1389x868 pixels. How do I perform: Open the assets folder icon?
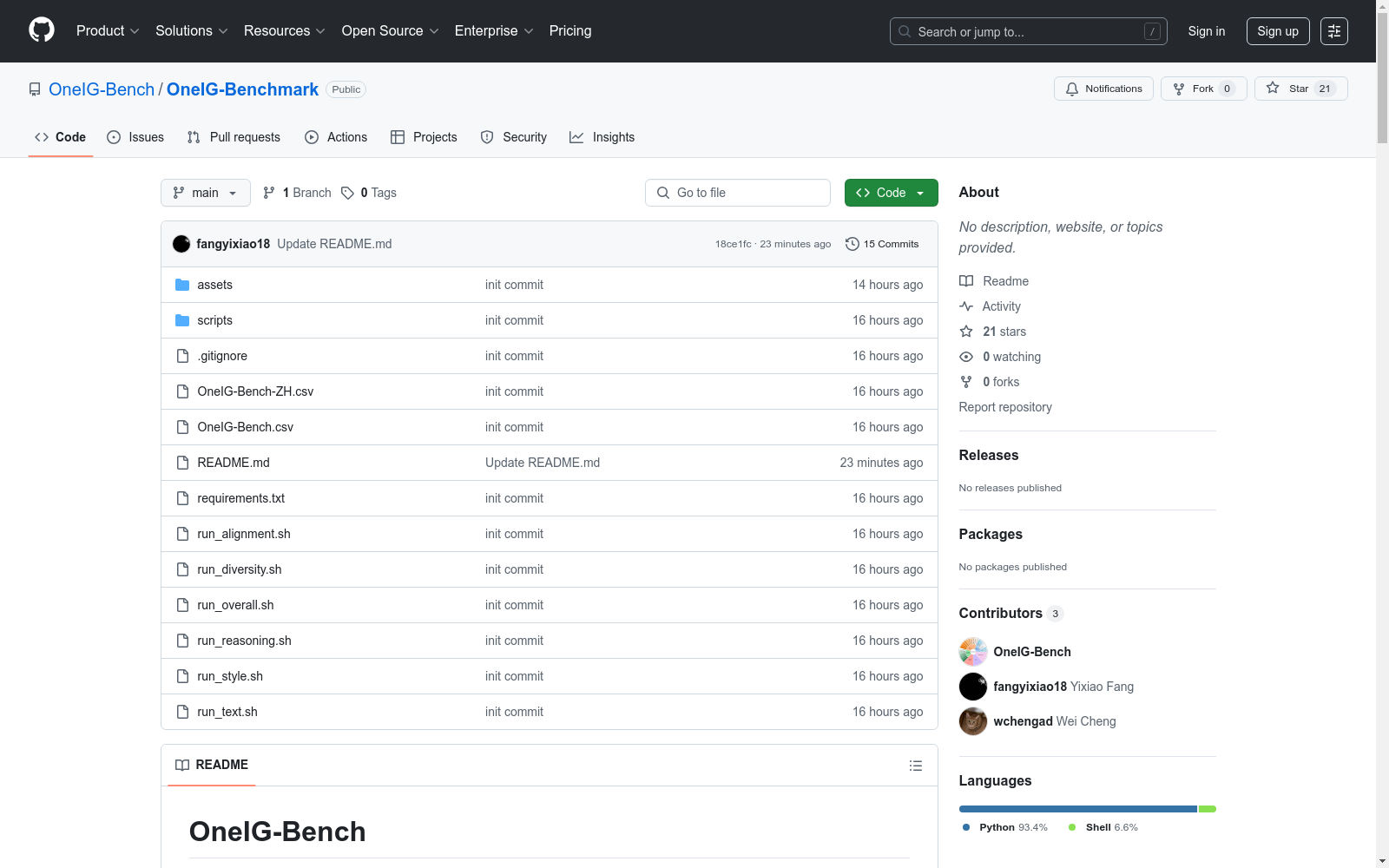182,285
